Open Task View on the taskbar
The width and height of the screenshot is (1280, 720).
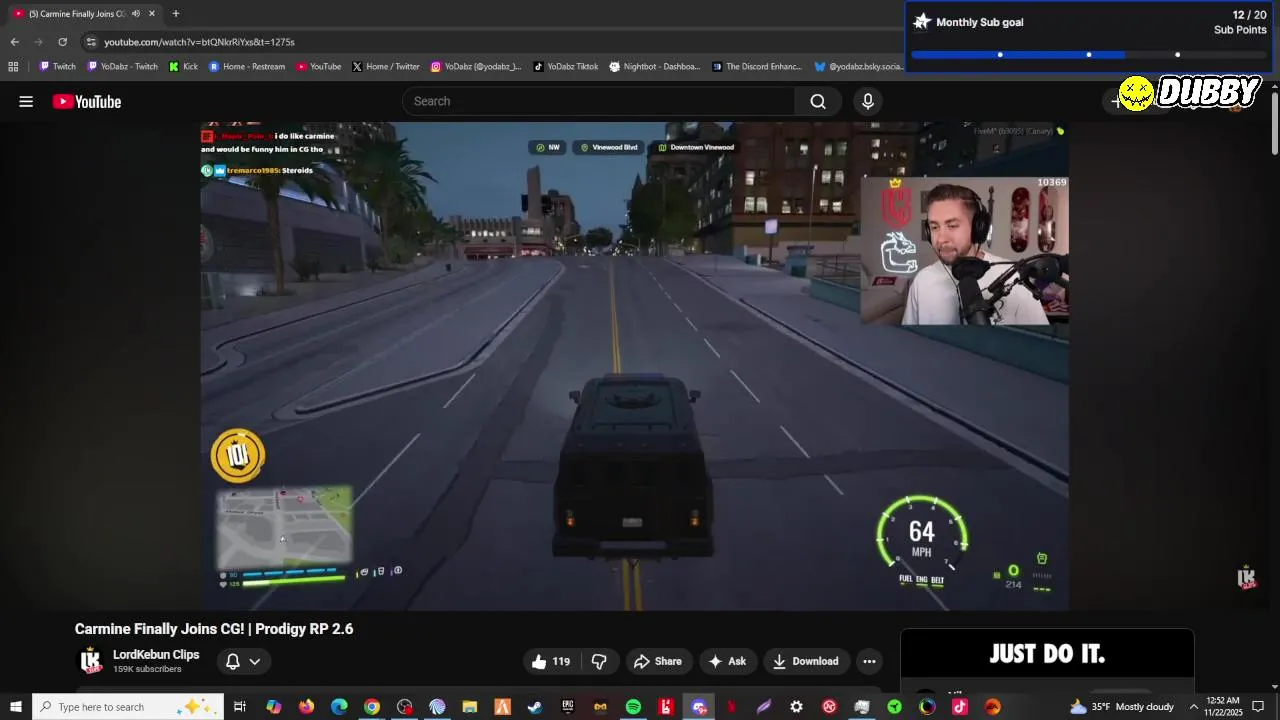tap(240, 707)
